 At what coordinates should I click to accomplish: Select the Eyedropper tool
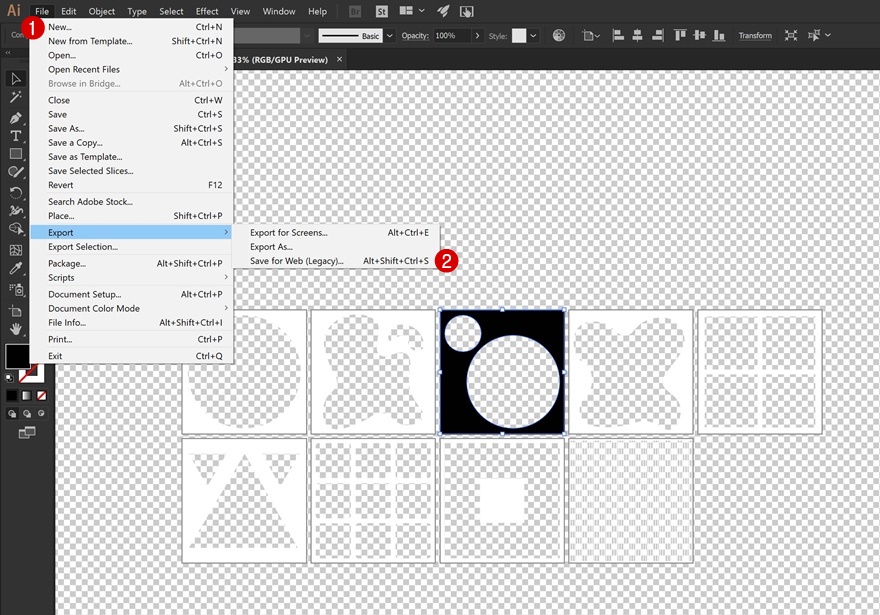[x=16, y=268]
